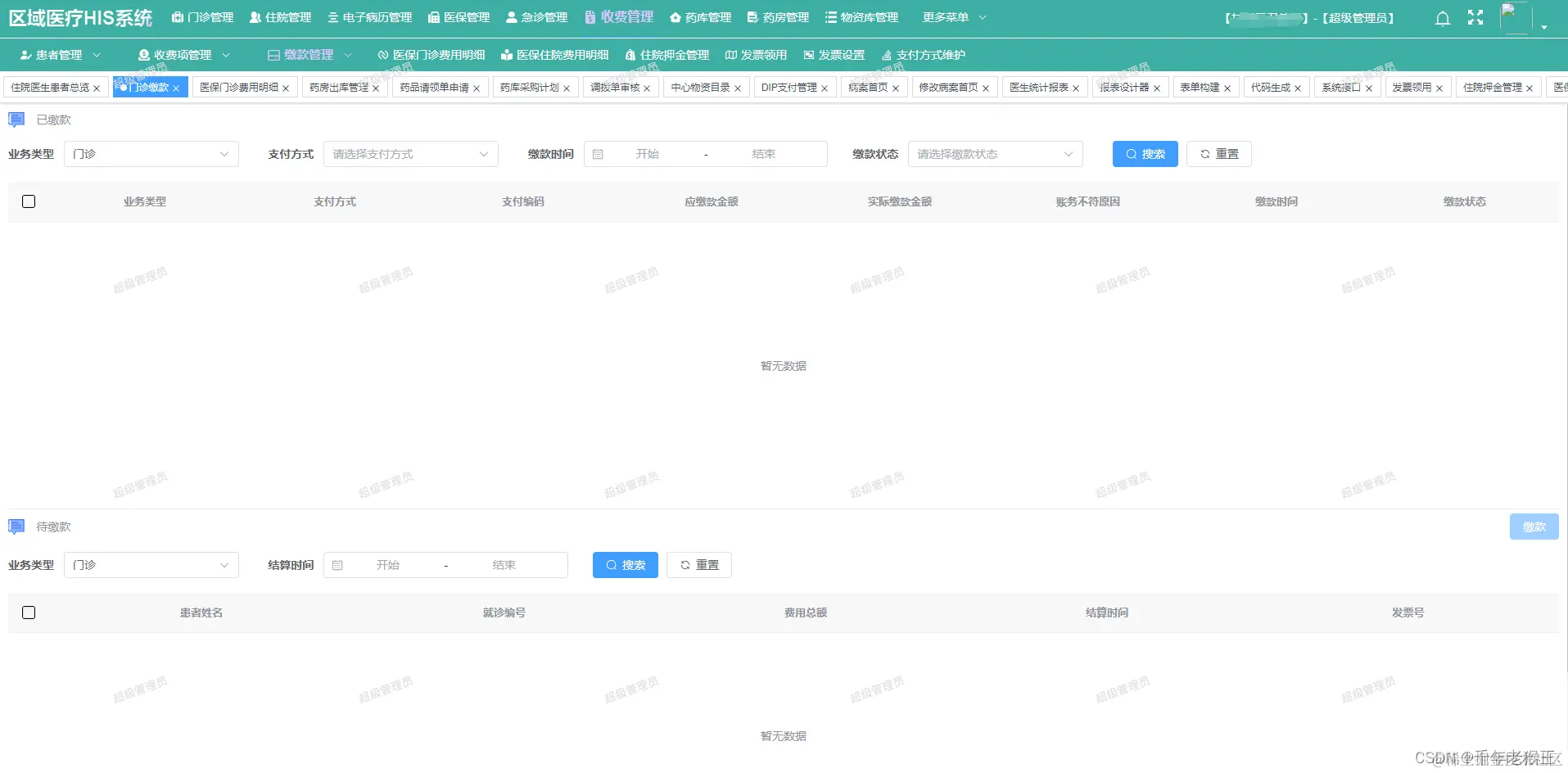This screenshot has height=773, width=1568.
Task: Open the 支付方式 dropdown
Action: coord(410,153)
